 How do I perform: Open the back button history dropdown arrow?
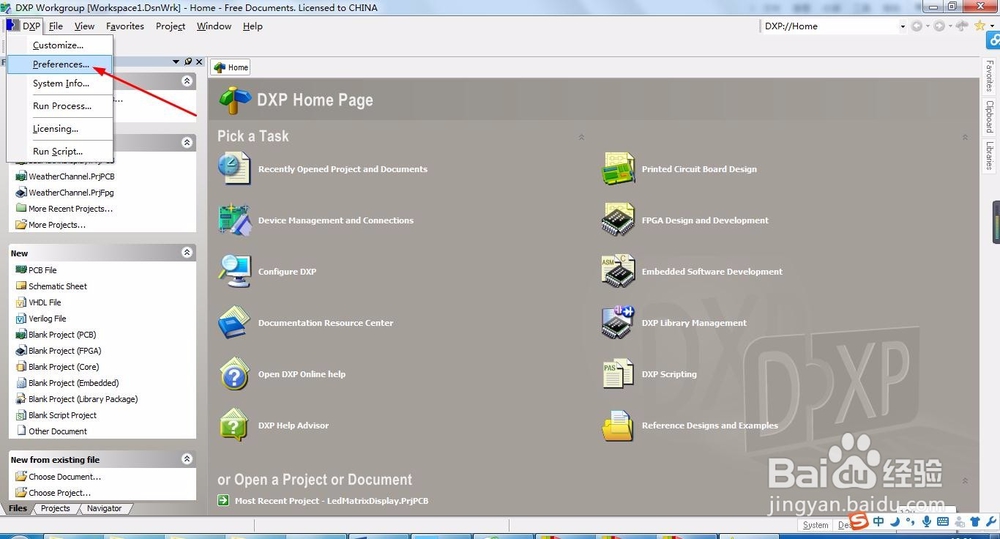pyautogui.click(x=927, y=26)
